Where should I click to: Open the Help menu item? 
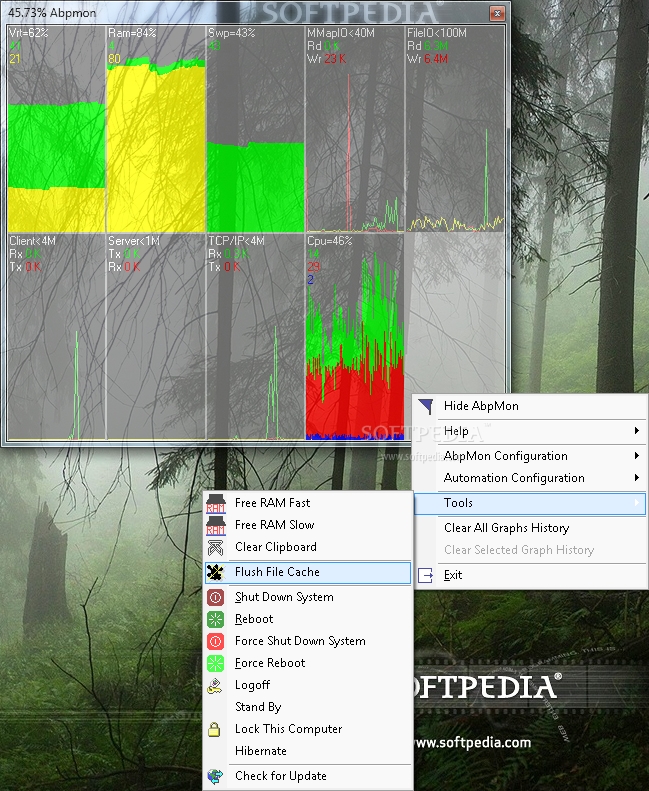pyautogui.click(x=530, y=431)
